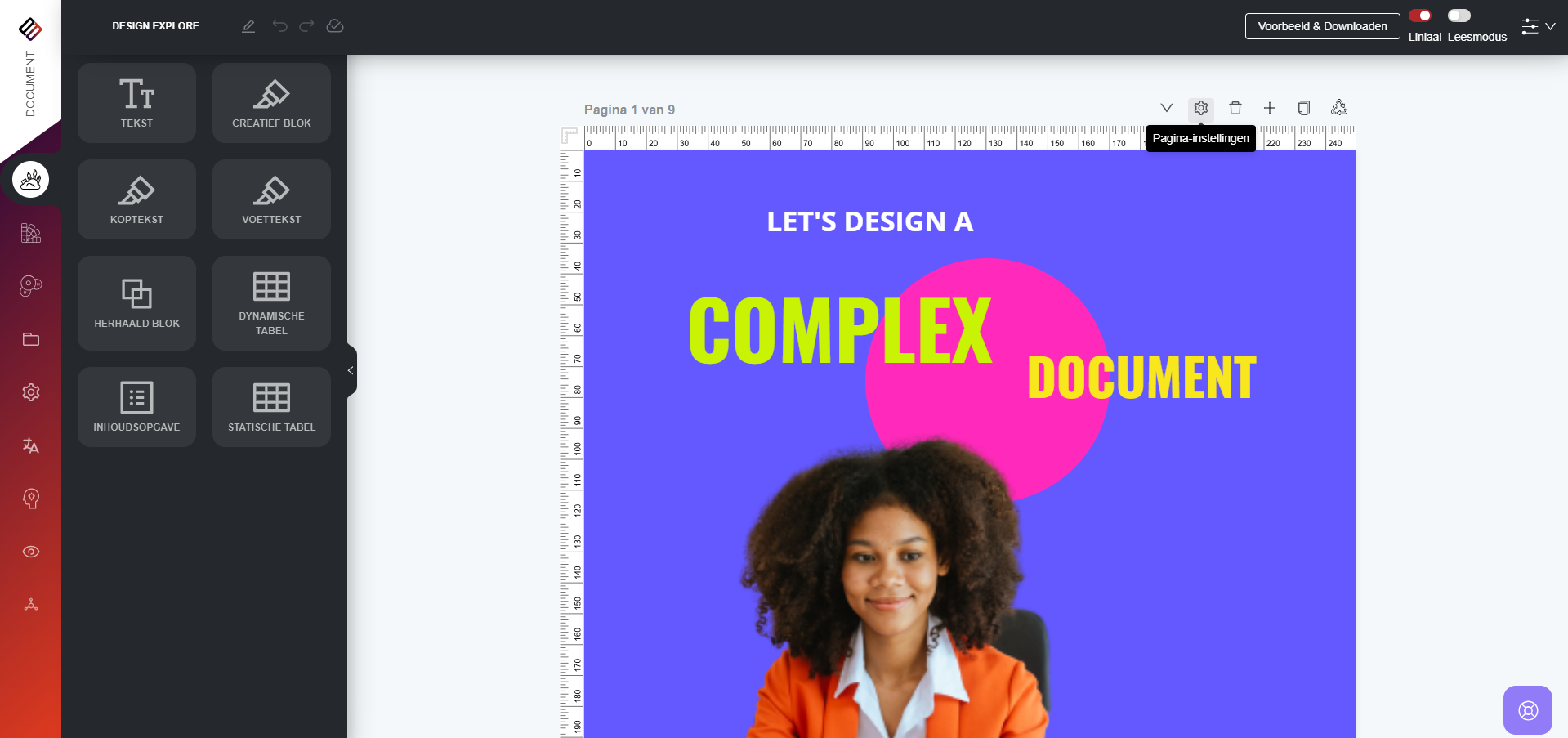Add an Inhoudsopgave block
The height and width of the screenshot is (738, 1568).
[136, 407]
